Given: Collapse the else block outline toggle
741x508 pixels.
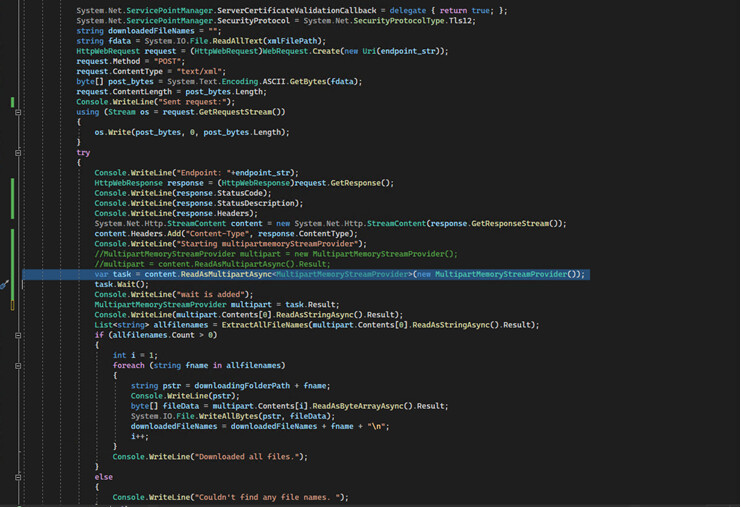Looking at the screenshot, I should tap(18, 477).
